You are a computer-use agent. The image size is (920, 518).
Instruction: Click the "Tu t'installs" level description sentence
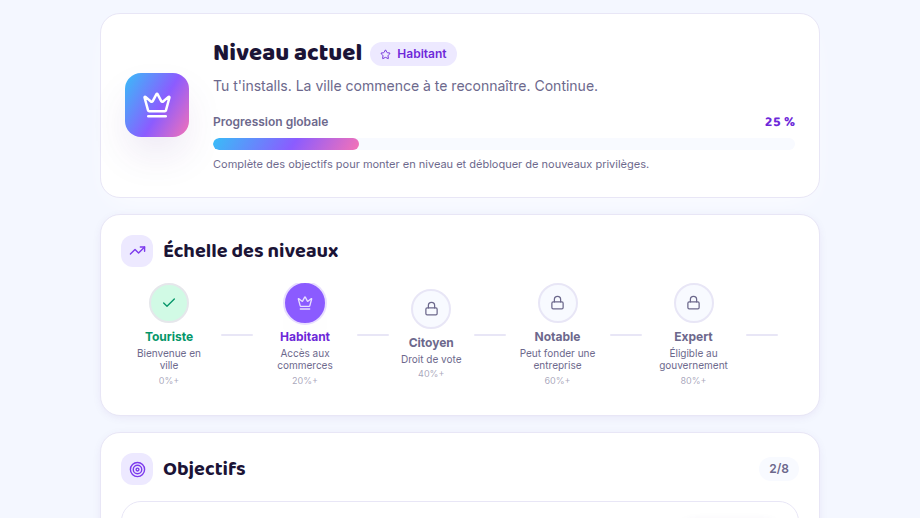[x=405, y=86]
